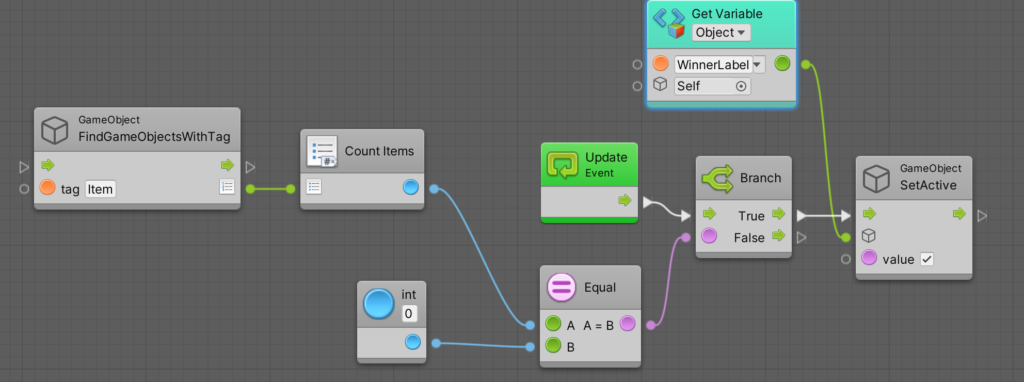Click the Branch node icon
1024x382 pixels.
tap(716, 179)
